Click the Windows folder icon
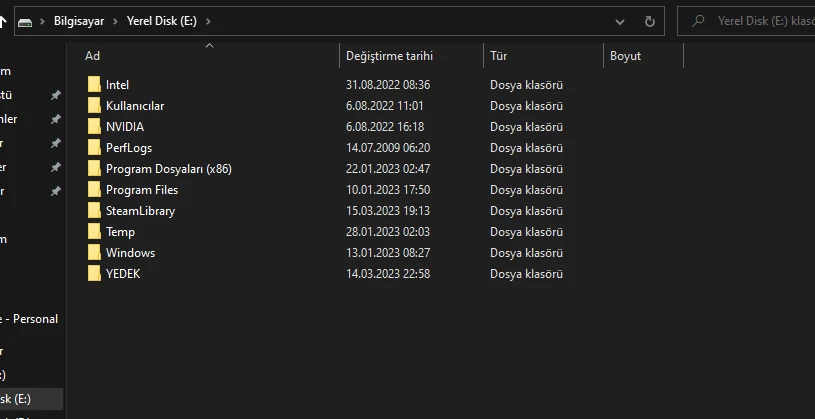The height and width of the screenshot is (419, 815). click(x=94, y=253)
